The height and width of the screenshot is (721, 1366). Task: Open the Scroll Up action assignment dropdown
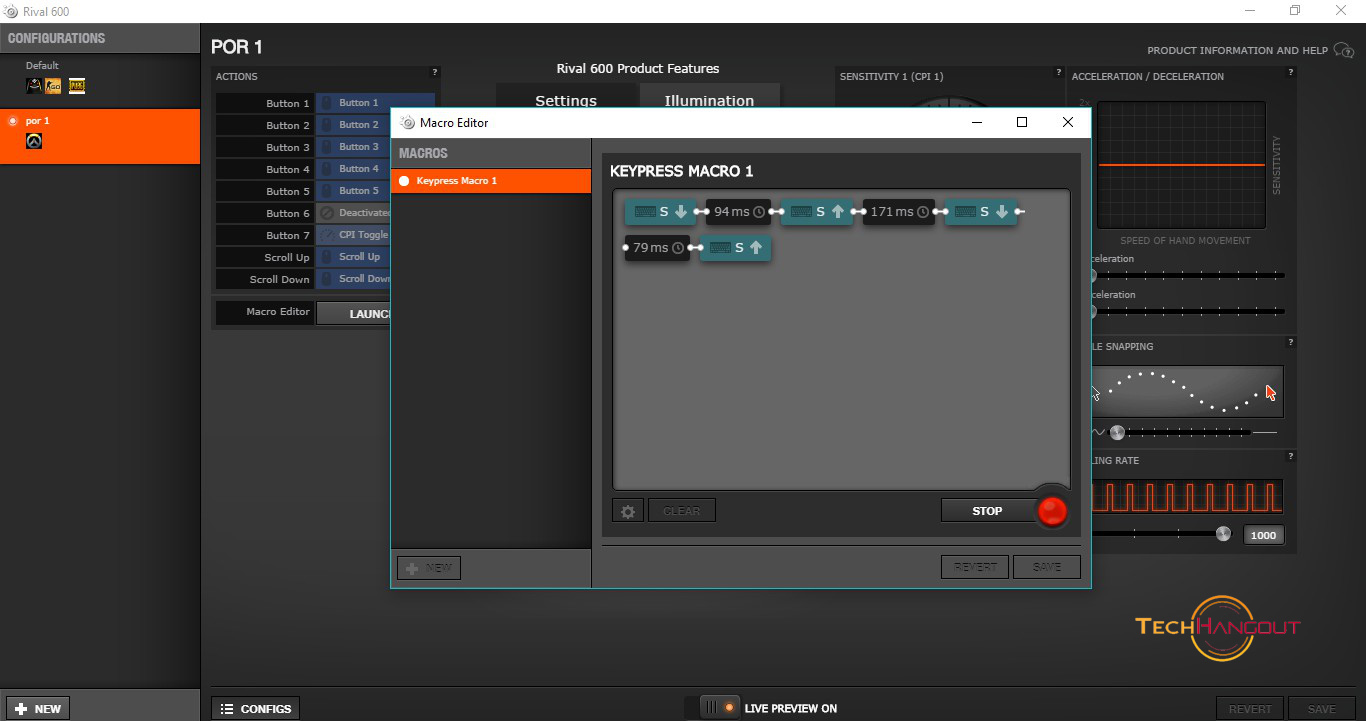pyautogui.click(x=353, y=257)
